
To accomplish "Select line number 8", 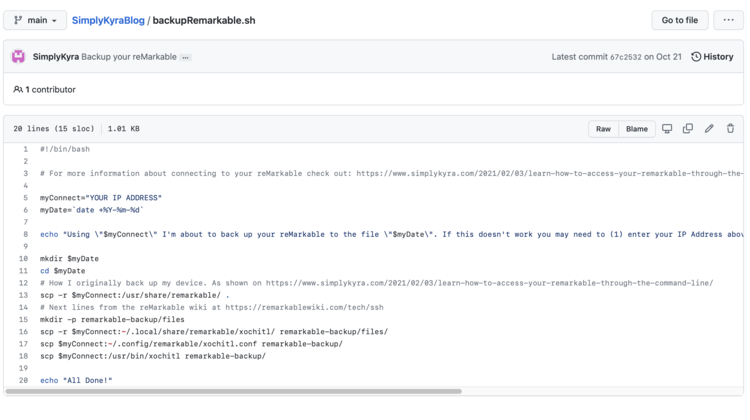I will pos(25,234).
